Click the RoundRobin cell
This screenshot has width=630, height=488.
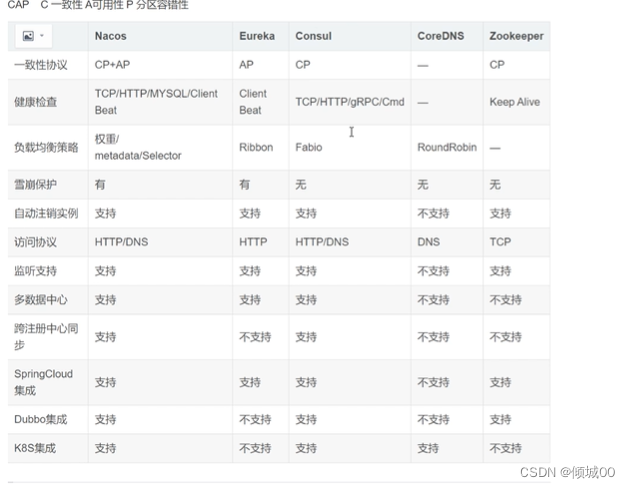[447, 147]
